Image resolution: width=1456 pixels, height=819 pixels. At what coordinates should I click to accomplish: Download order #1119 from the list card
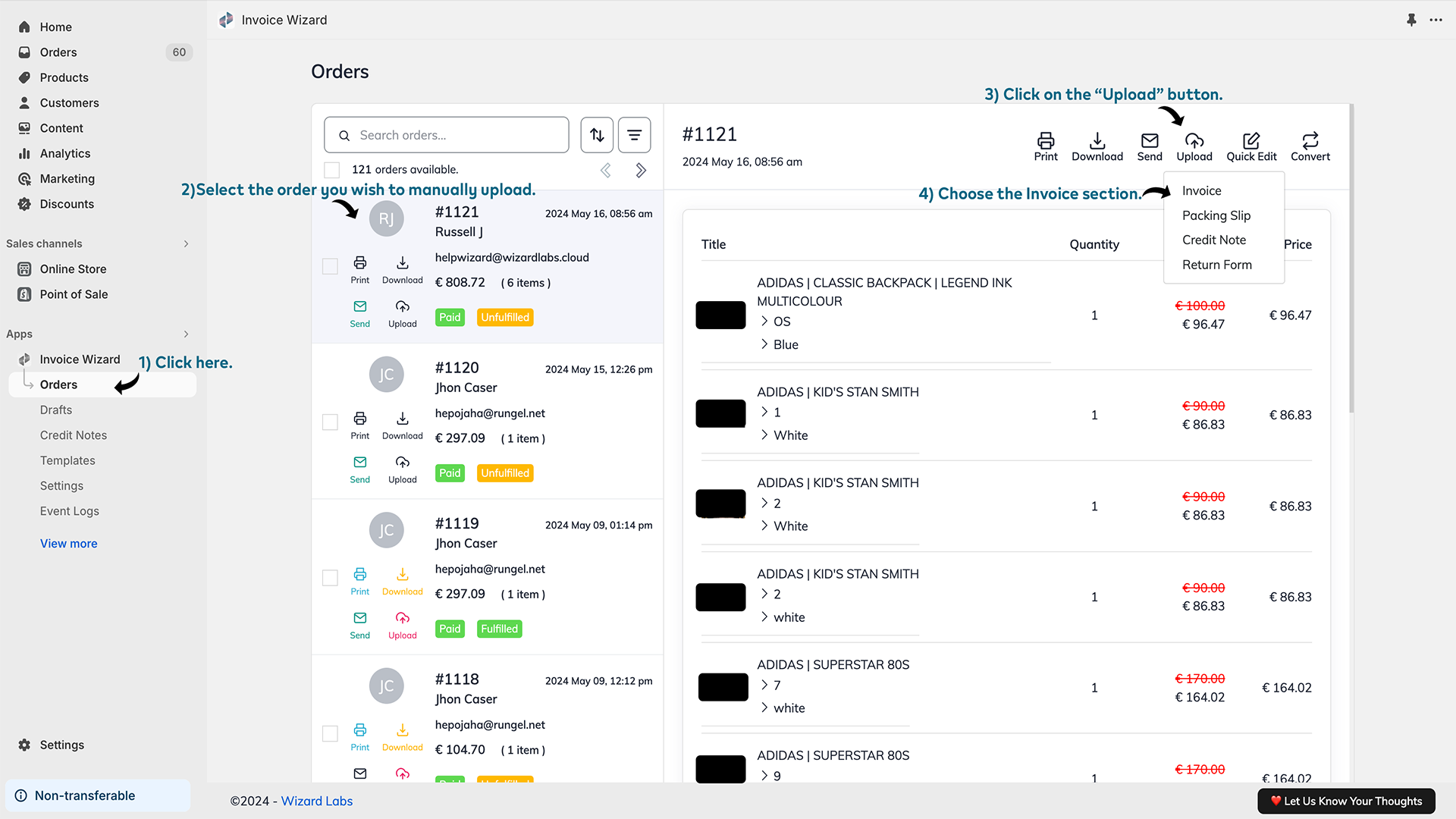[x=403, y=581]
